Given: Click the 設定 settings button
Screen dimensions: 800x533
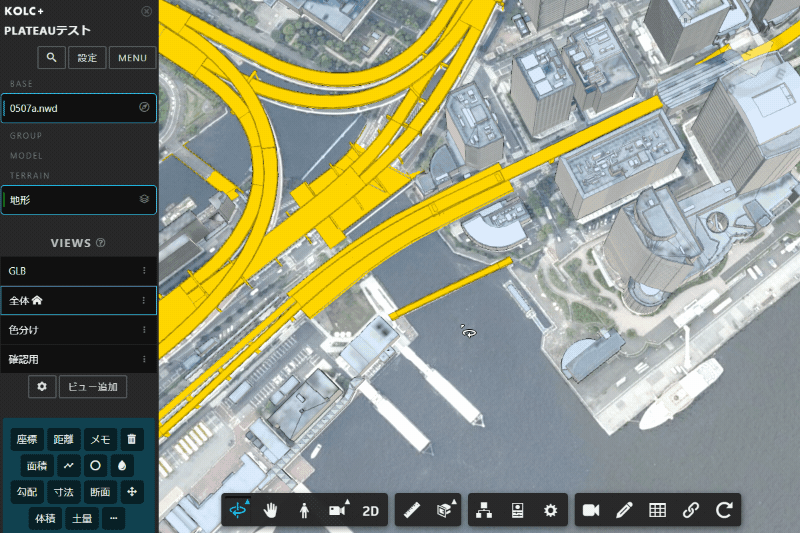Looking at the screenshot, I should pos(87,57).
